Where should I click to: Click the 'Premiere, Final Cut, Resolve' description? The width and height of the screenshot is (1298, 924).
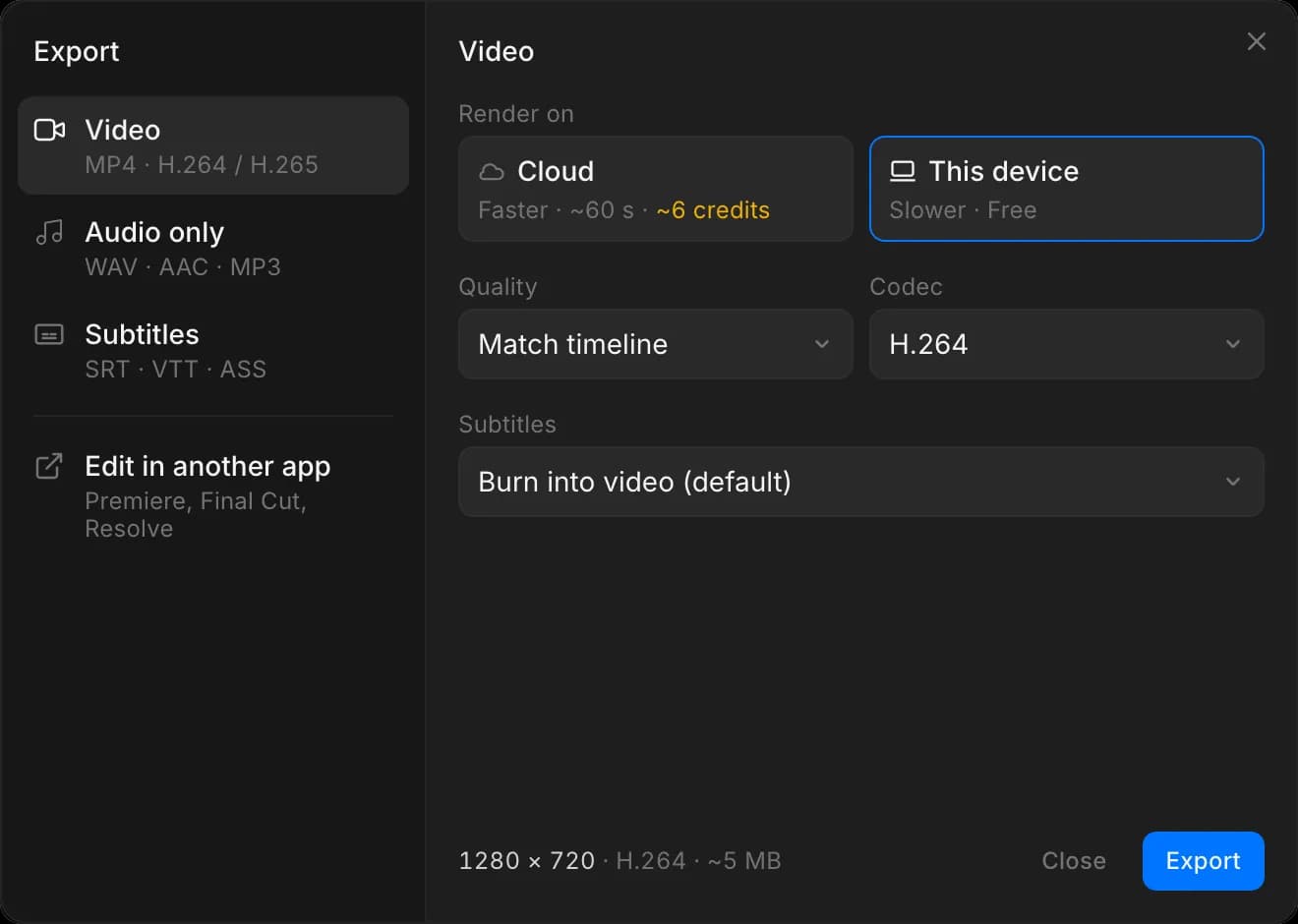click(x=196, y=515)
